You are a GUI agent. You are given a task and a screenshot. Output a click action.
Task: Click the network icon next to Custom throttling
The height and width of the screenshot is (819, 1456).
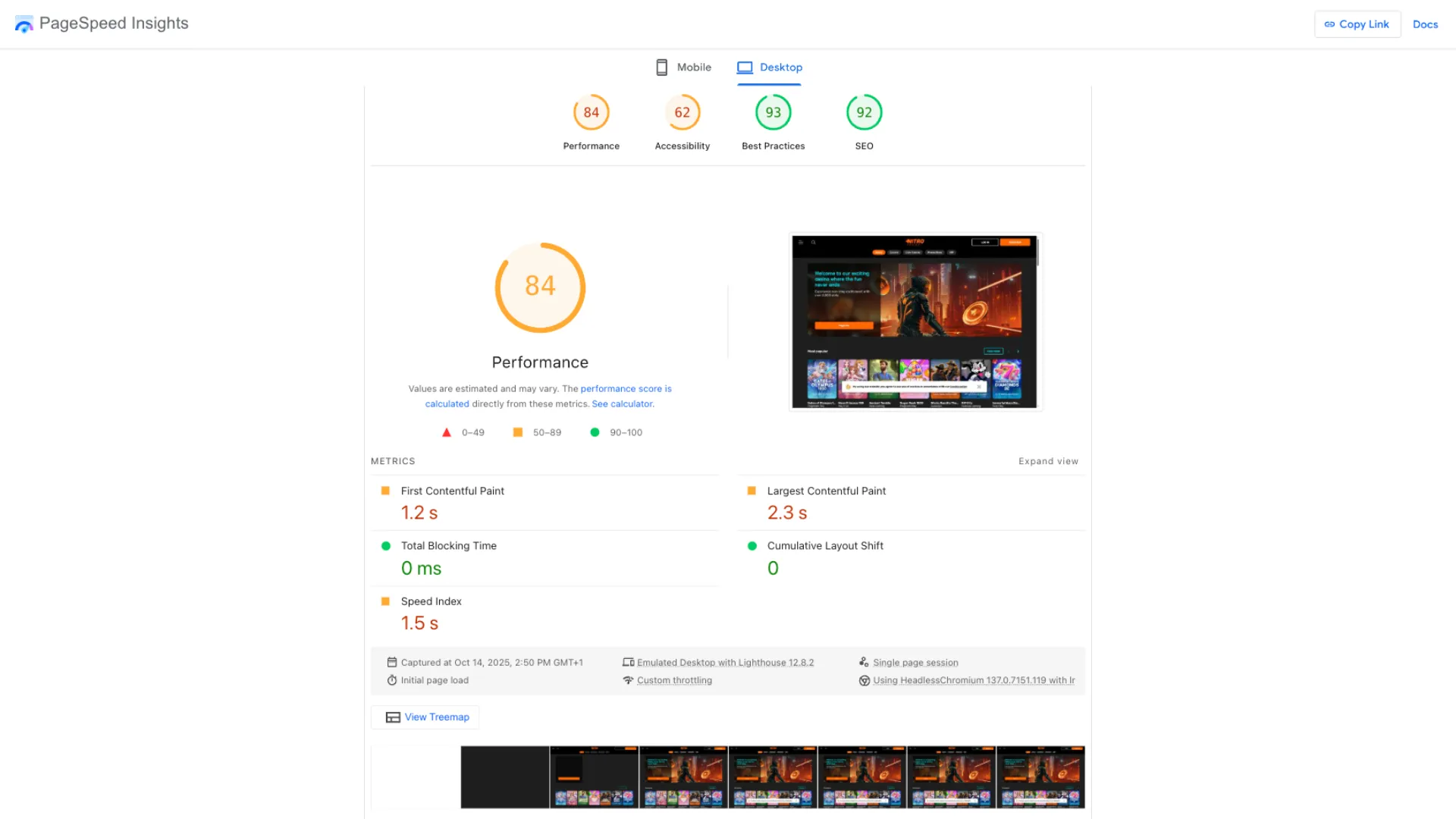pyautogui.click(x=629, y=680)
